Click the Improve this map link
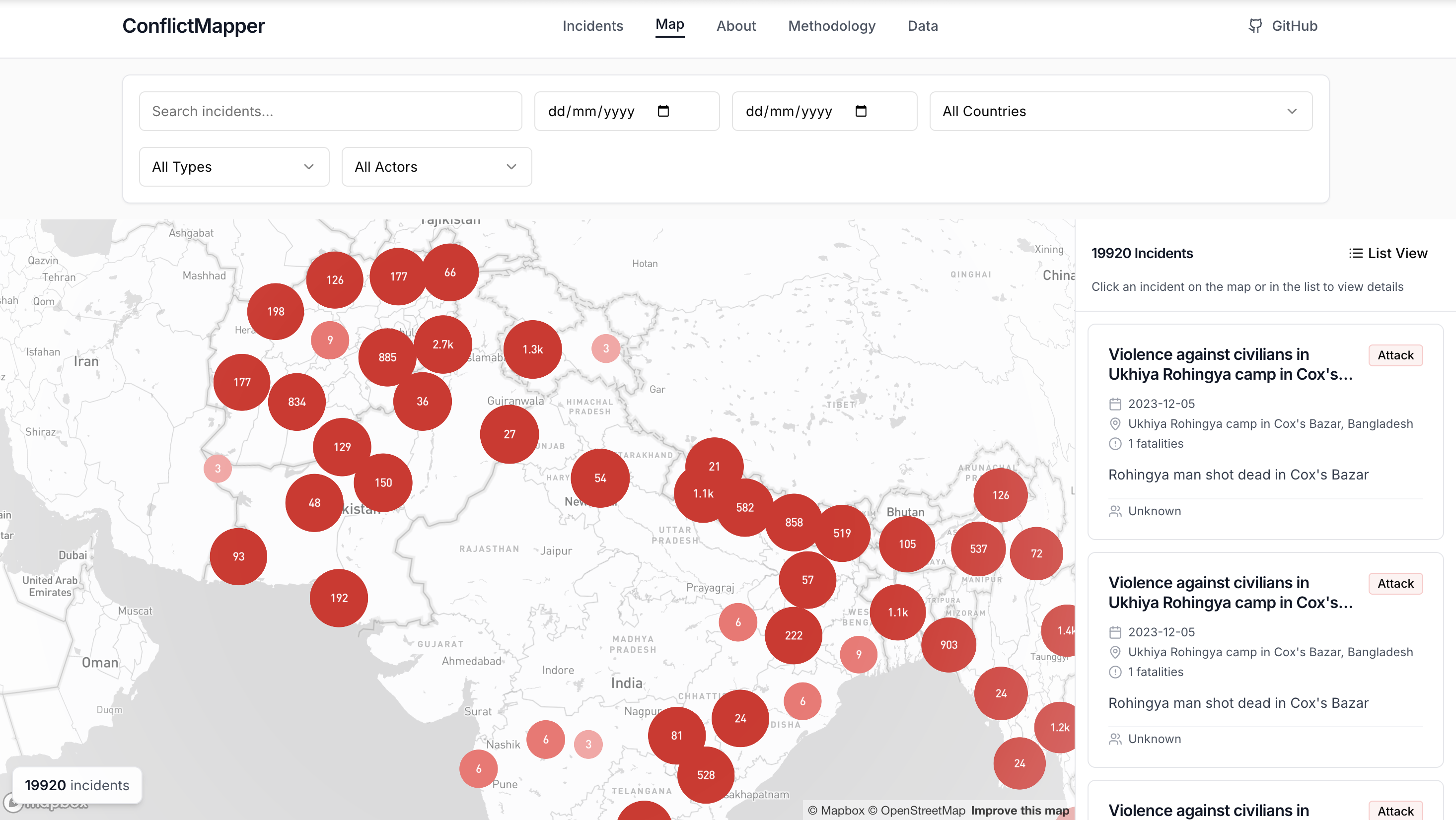The image size is (1456, 820). 1019,811
